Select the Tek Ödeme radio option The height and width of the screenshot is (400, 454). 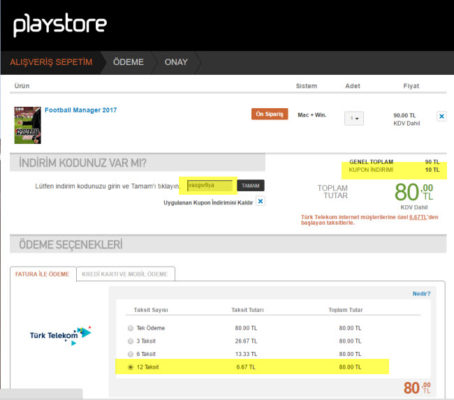[130, 328]
